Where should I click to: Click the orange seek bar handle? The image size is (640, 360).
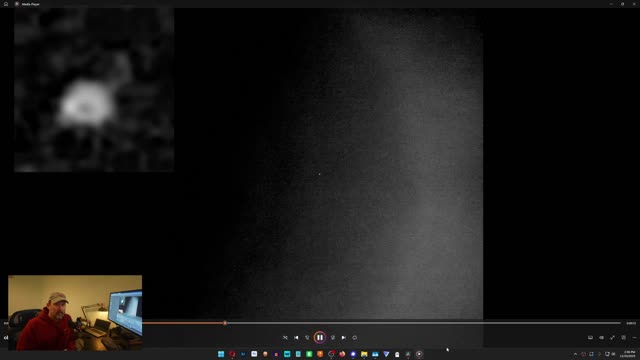point(225,323)
